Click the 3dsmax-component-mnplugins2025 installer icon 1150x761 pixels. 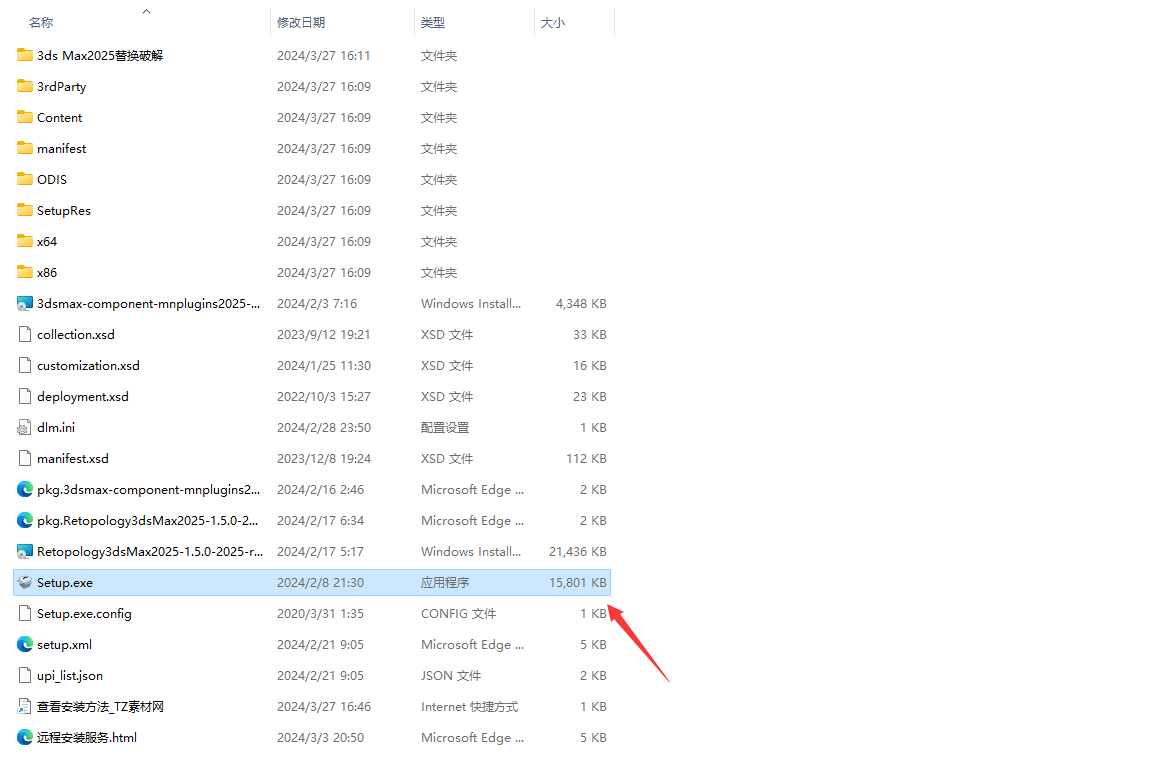[25, 303]
